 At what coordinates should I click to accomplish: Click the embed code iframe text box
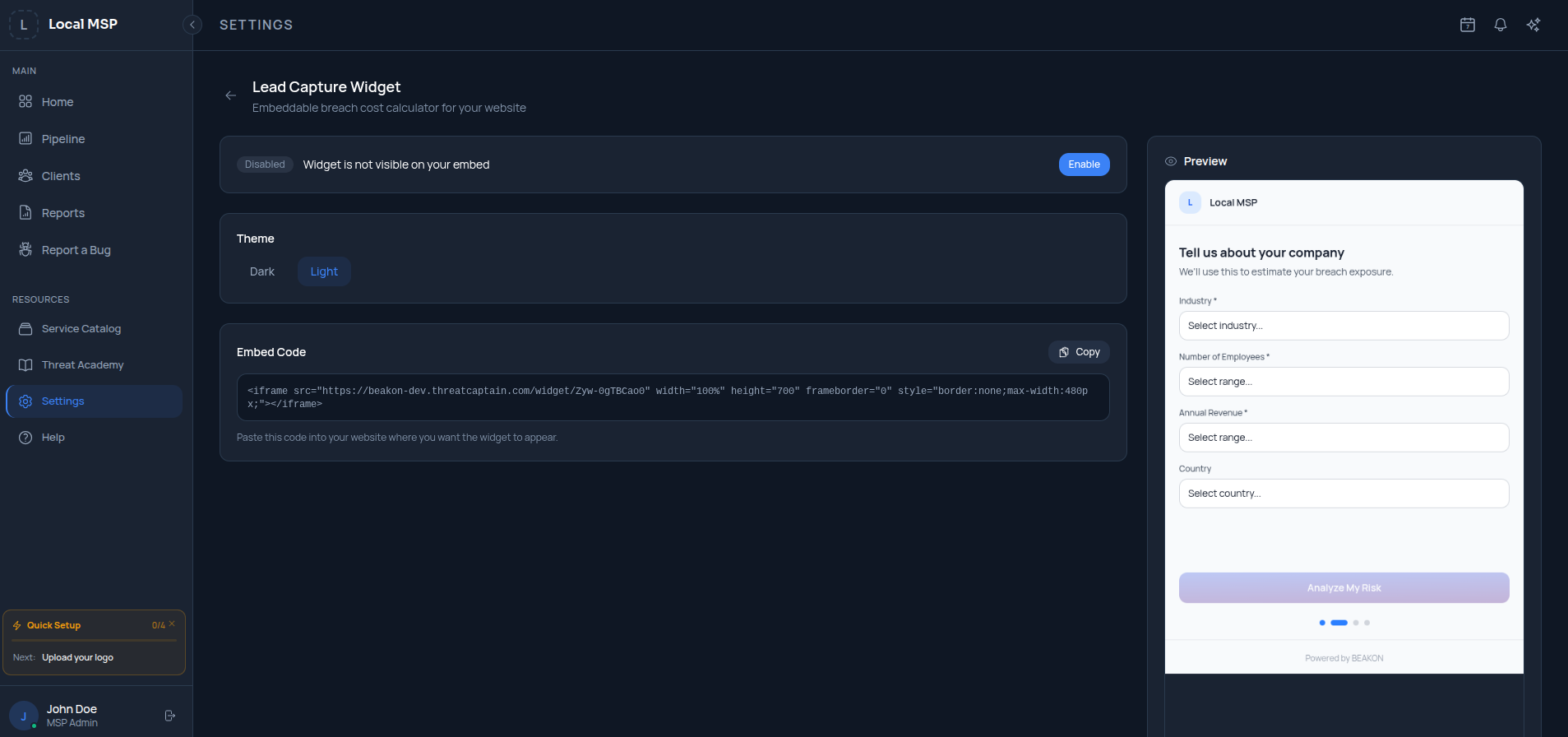tap(673, 397)
